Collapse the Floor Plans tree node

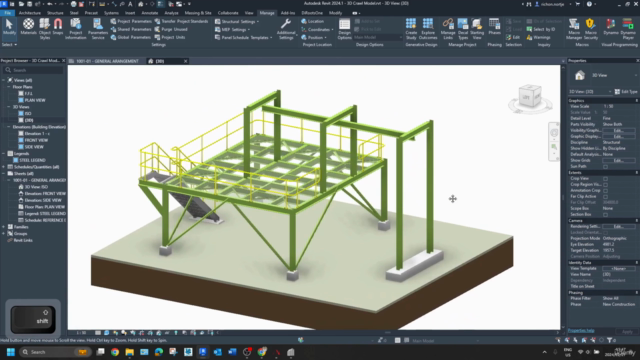pyautogui.click(x=9, y=87)
